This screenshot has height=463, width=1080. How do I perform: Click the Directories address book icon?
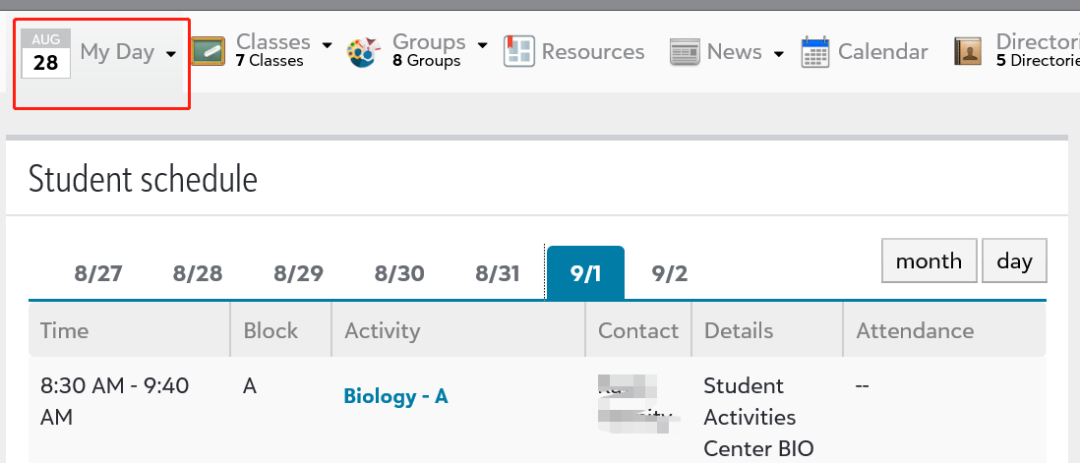click(x=968, y=52)
